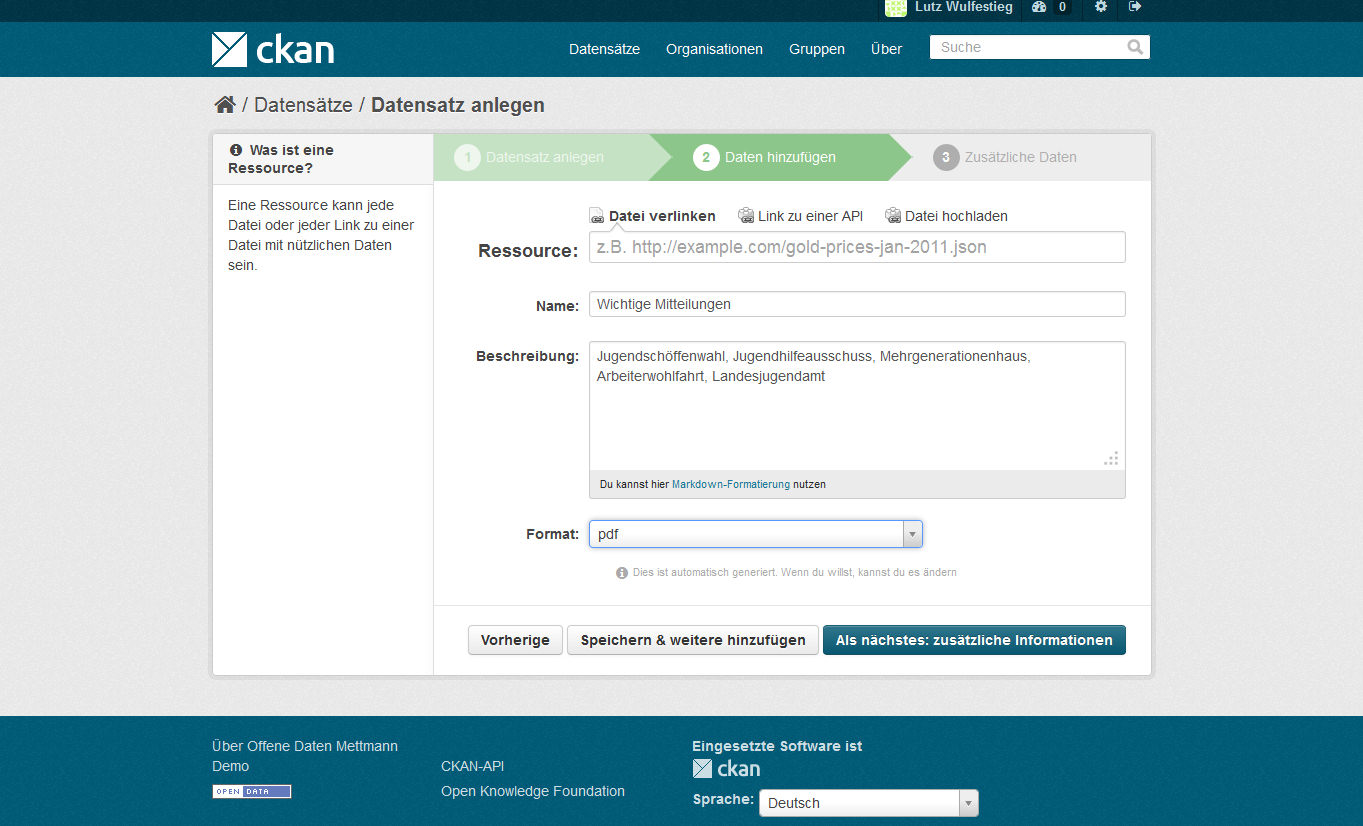Image resolution: width=1363 pixels, height=826 pixels.
Task: Click 'Speichern & weitere hinzufügen' button
Action: tap(693, 640)
